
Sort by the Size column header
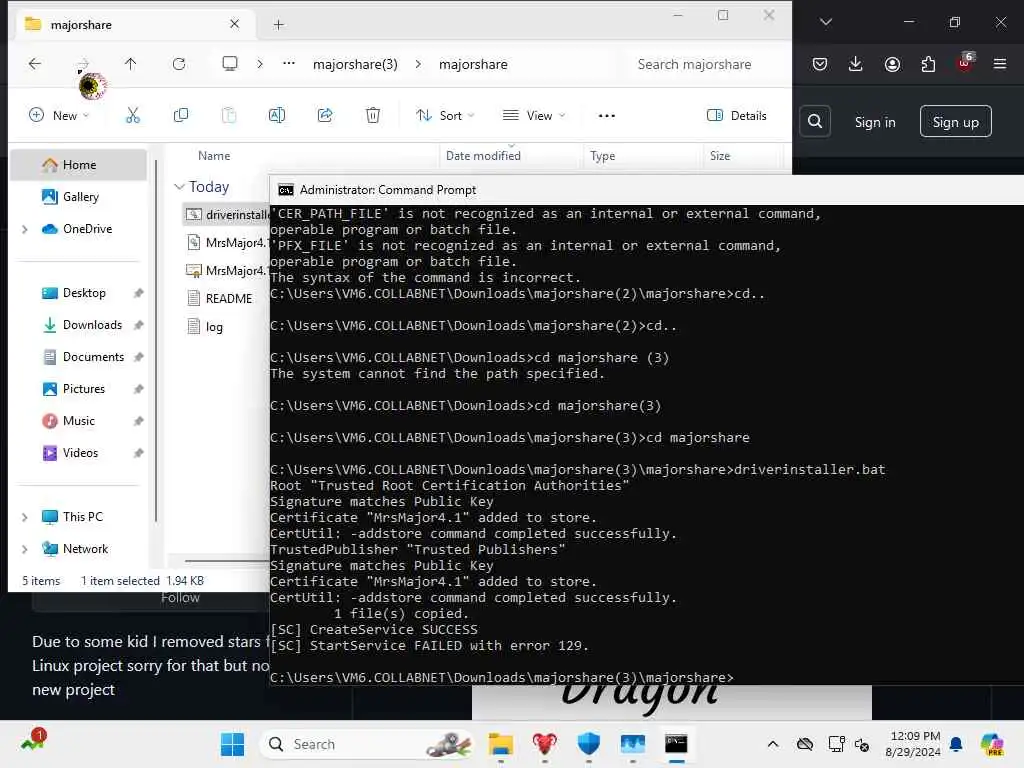click(x=720, y=156)
